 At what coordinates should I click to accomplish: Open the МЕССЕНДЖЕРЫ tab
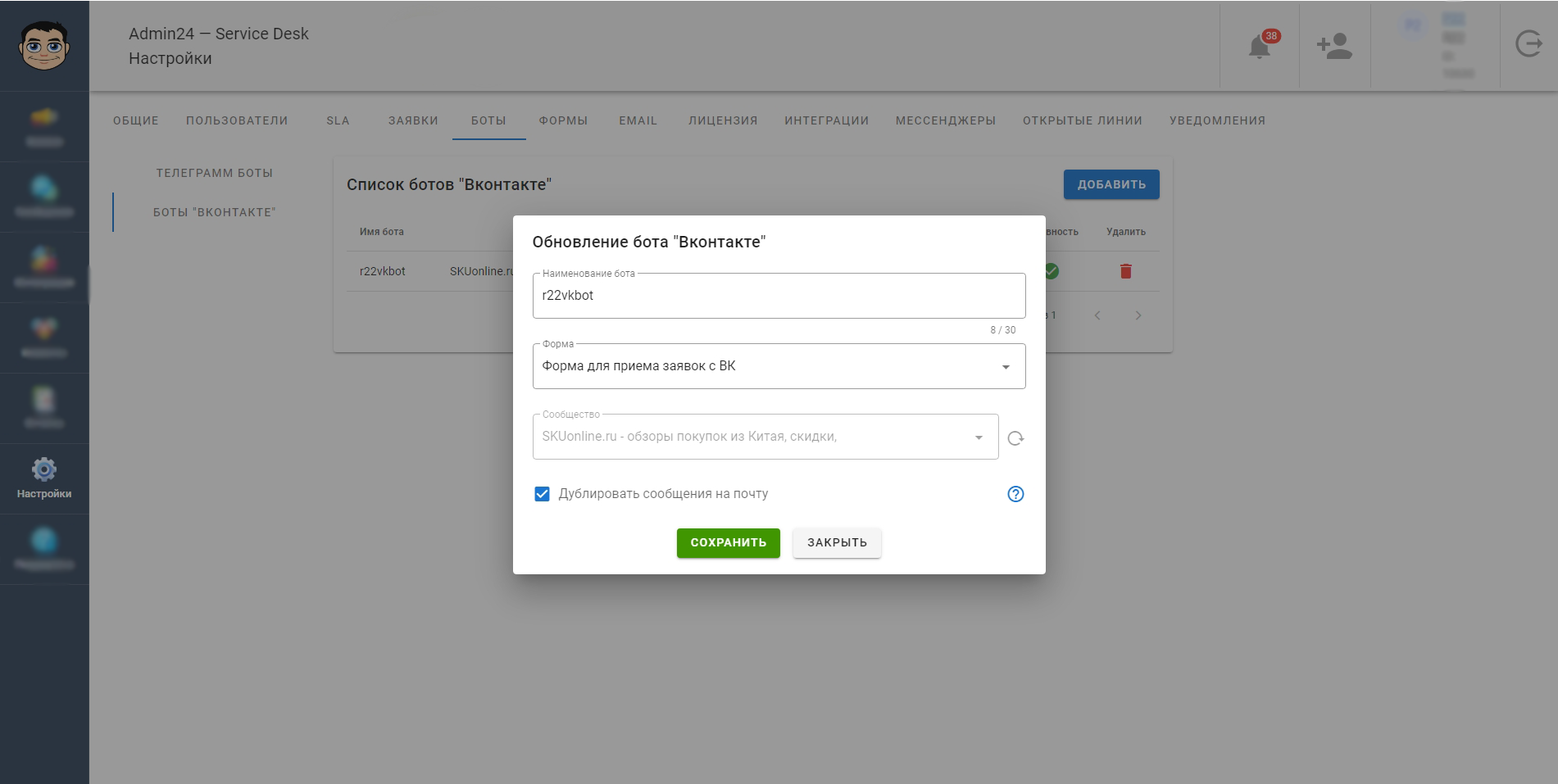pyautogui.click(x=946, y=120)
